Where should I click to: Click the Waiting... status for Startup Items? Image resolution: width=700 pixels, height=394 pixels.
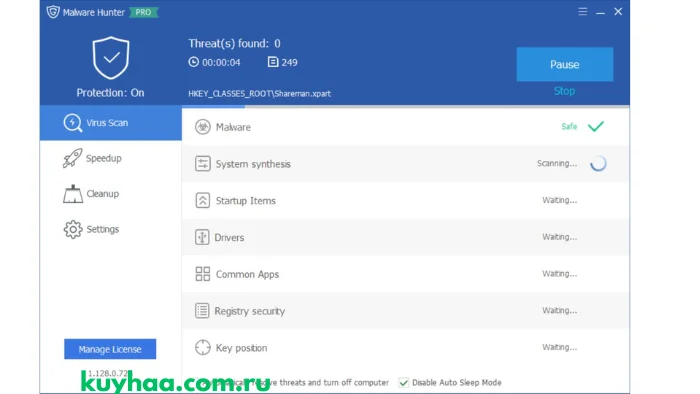click(559, 200)
